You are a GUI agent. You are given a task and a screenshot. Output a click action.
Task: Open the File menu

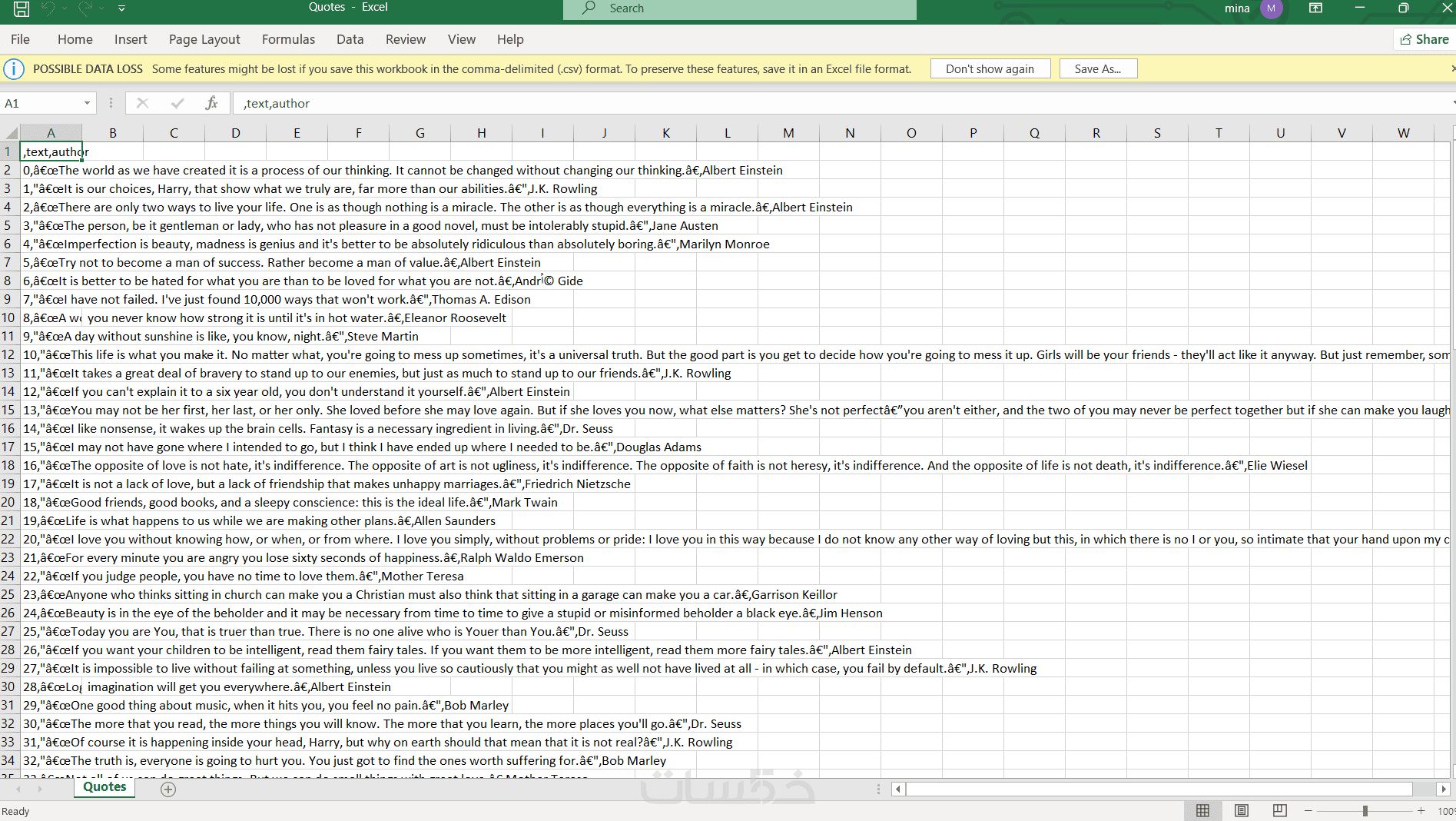coord(20,39)
